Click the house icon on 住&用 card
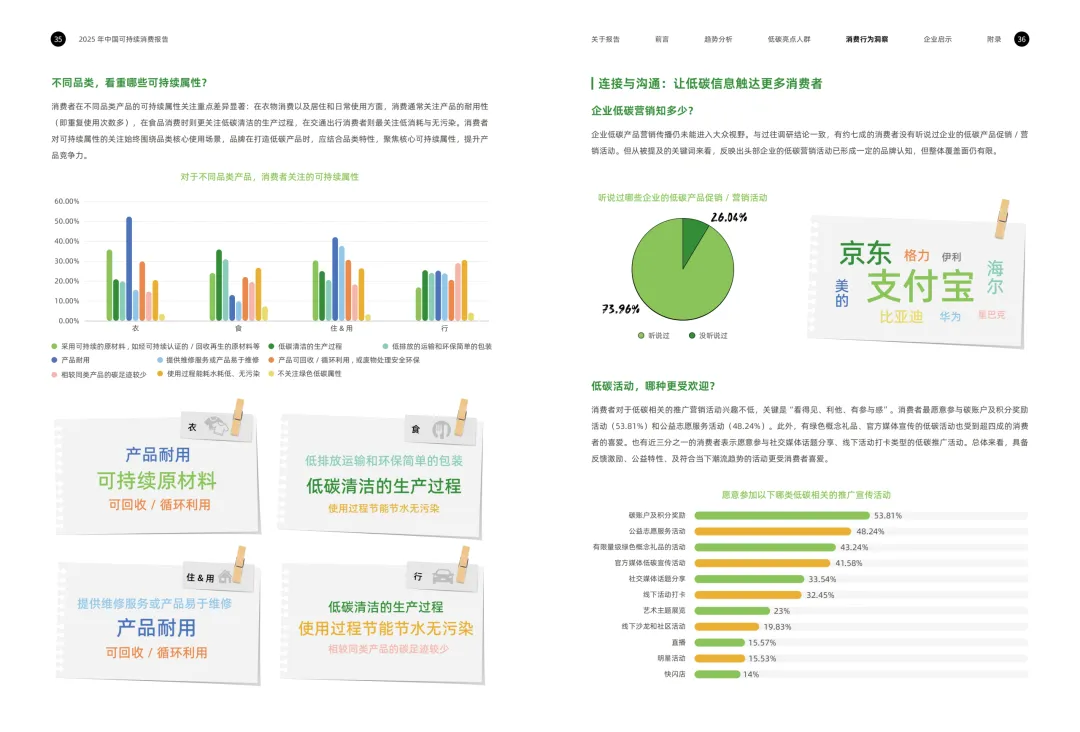The image size is (1080, 732). [225, 577]
